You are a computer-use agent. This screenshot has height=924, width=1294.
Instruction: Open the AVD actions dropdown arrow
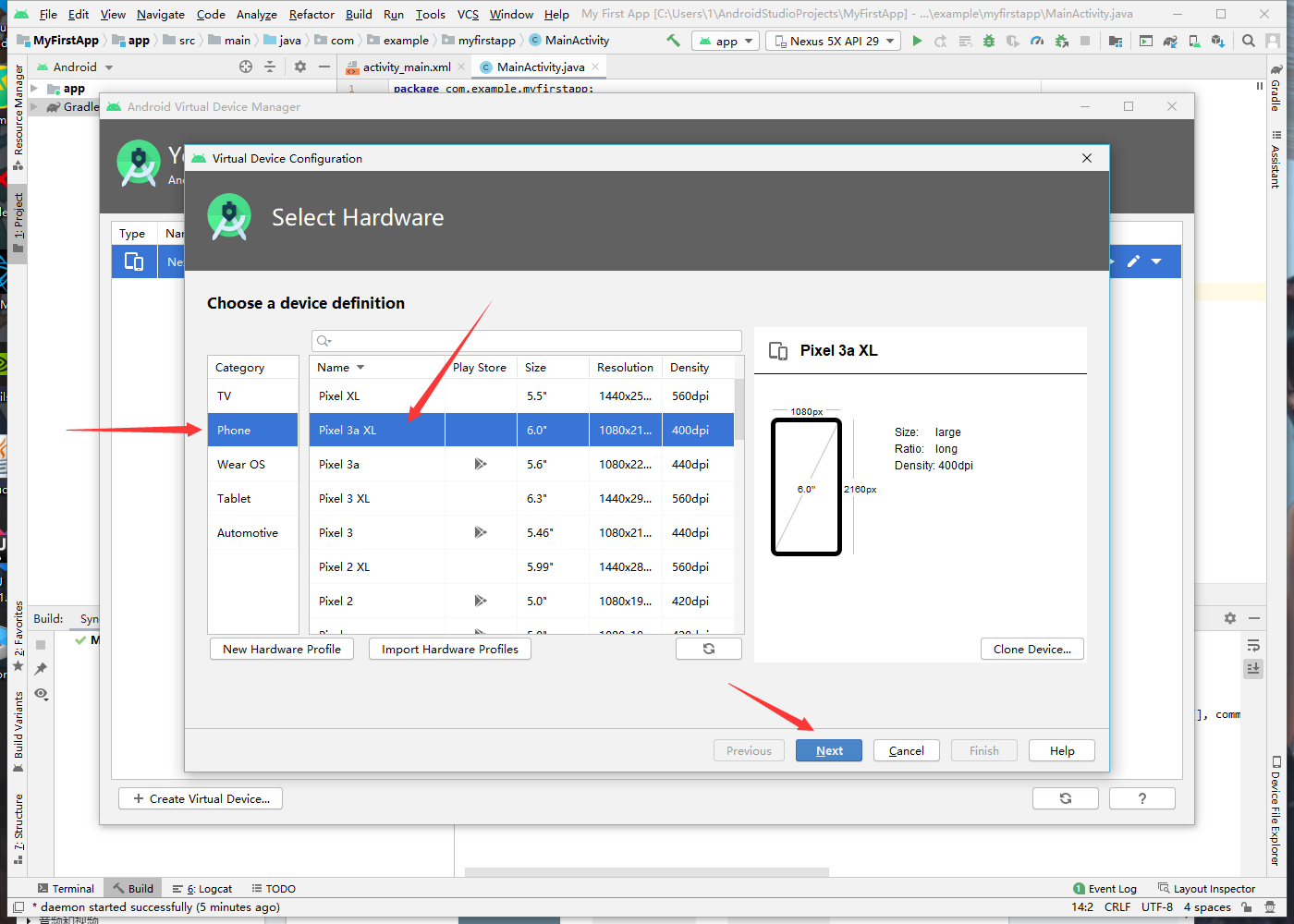click(x=1156, y=261)
